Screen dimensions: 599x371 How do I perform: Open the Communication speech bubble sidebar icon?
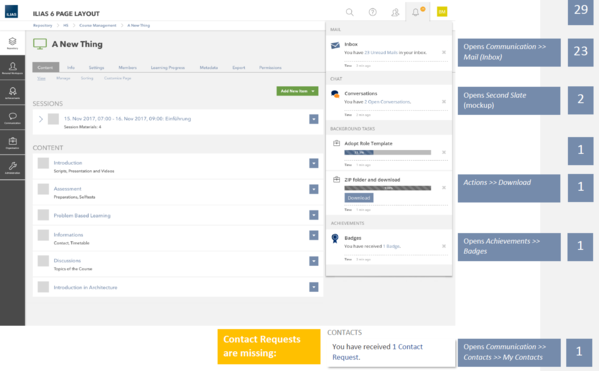12,118
